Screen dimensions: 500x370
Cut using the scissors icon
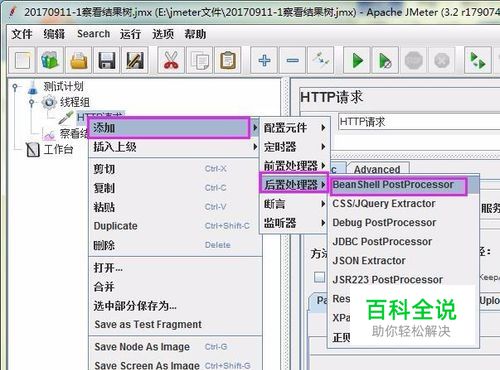(x=171, y=61)
